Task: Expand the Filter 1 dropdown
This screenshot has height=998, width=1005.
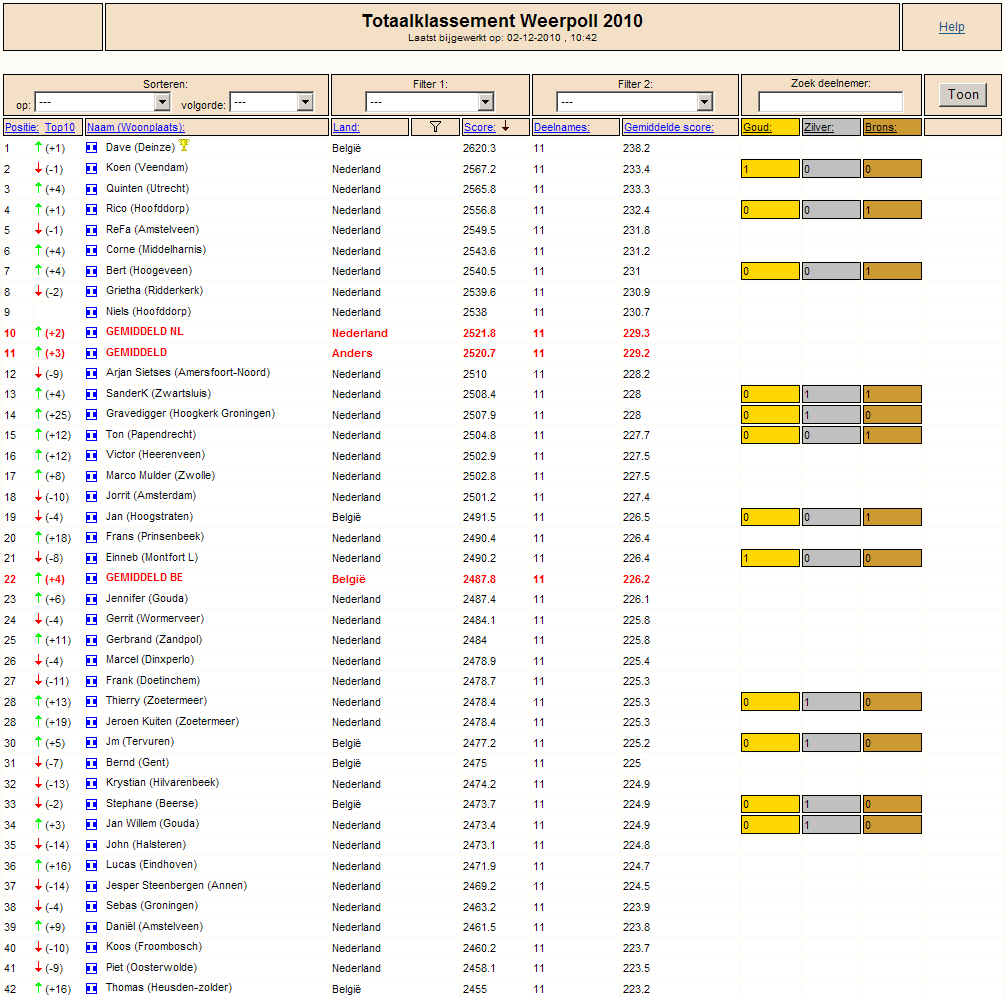Action: tap(430, 102)
